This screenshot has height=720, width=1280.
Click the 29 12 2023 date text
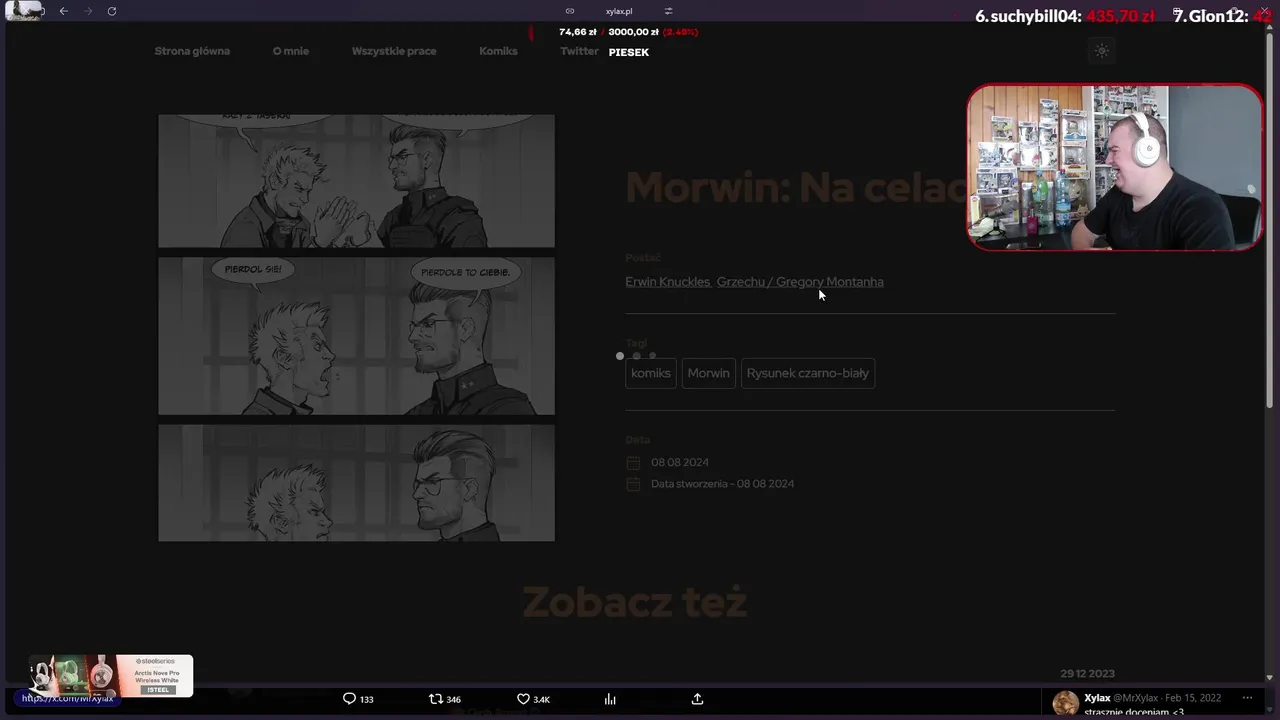[1087, 674]
